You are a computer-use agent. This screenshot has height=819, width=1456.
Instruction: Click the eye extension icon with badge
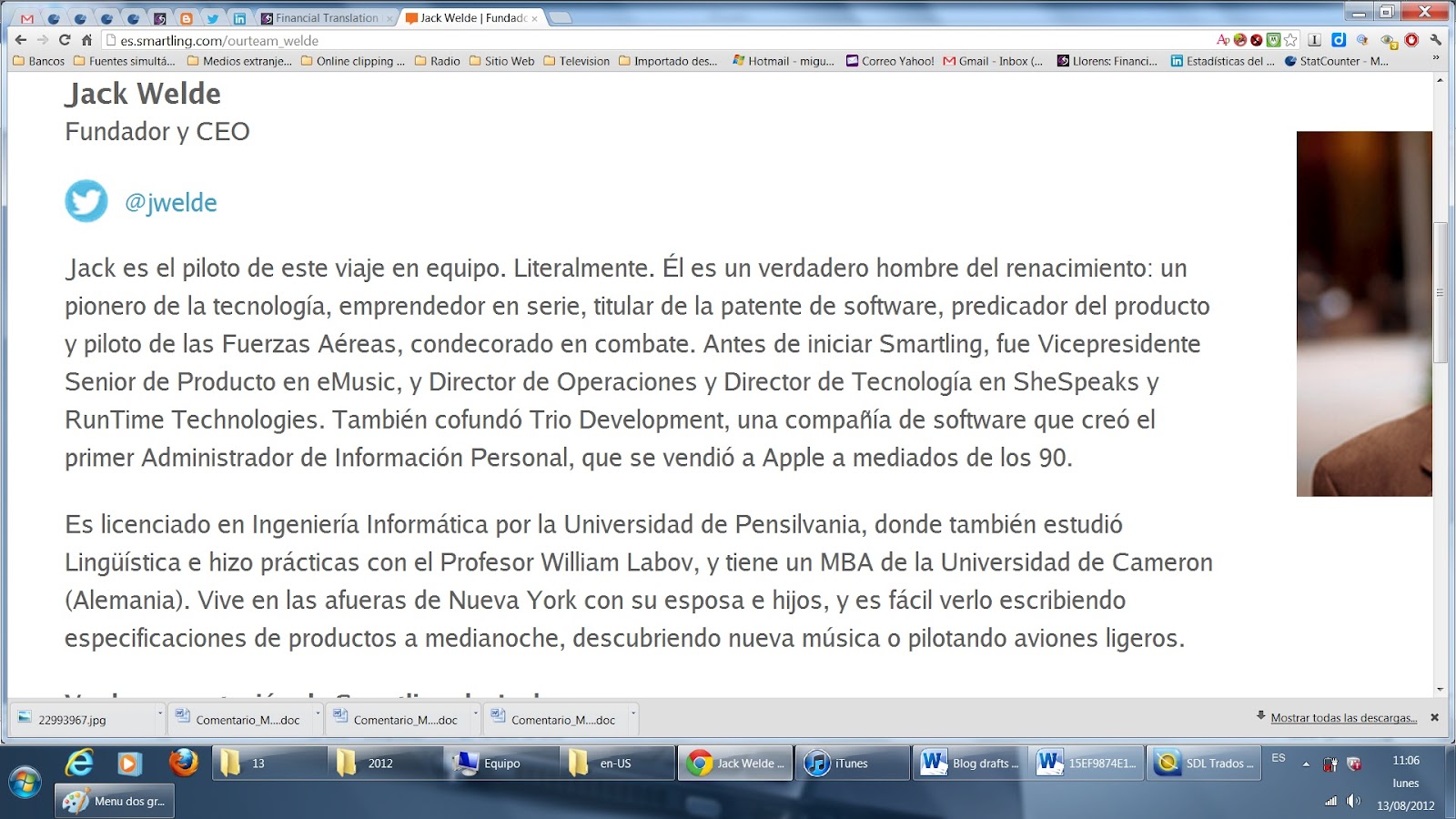point(1388,40)
